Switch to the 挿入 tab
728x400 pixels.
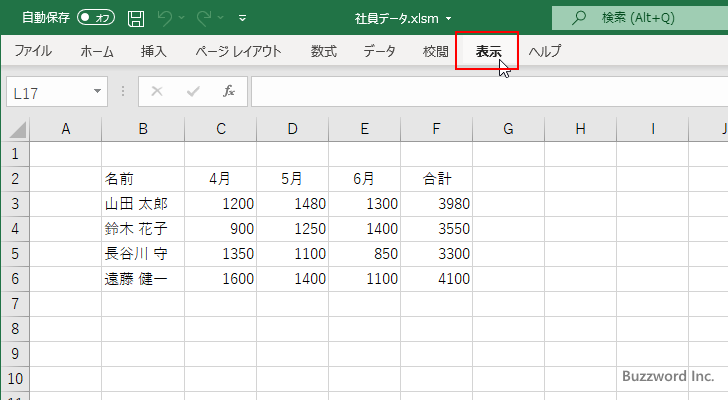(x=154, y=51)
